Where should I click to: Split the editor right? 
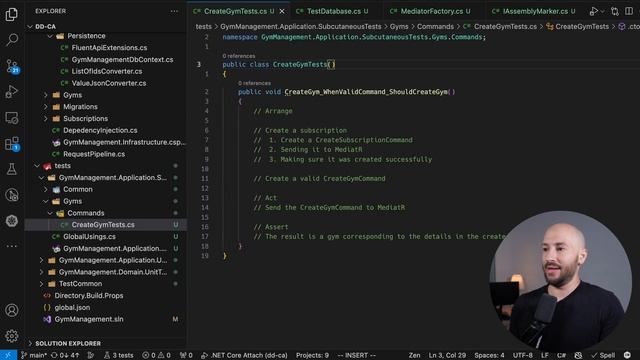click(629, 11)
